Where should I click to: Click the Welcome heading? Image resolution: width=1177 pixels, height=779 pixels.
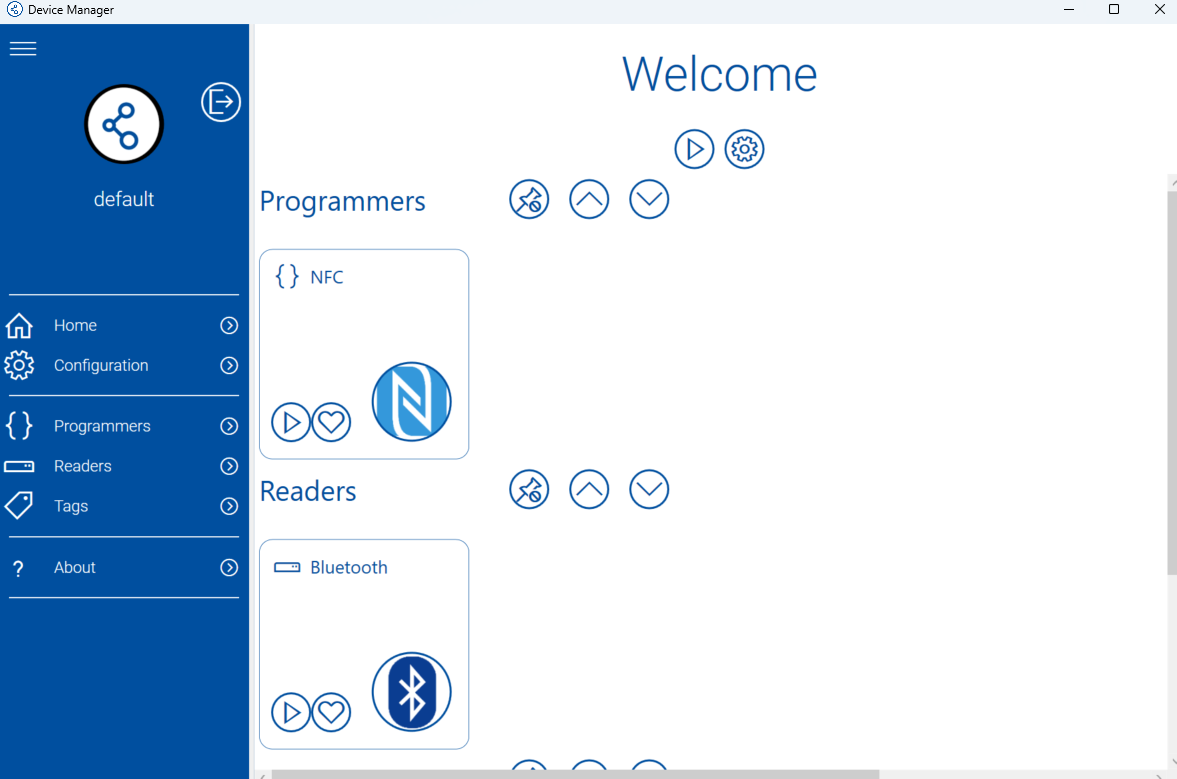pos(719,74)
